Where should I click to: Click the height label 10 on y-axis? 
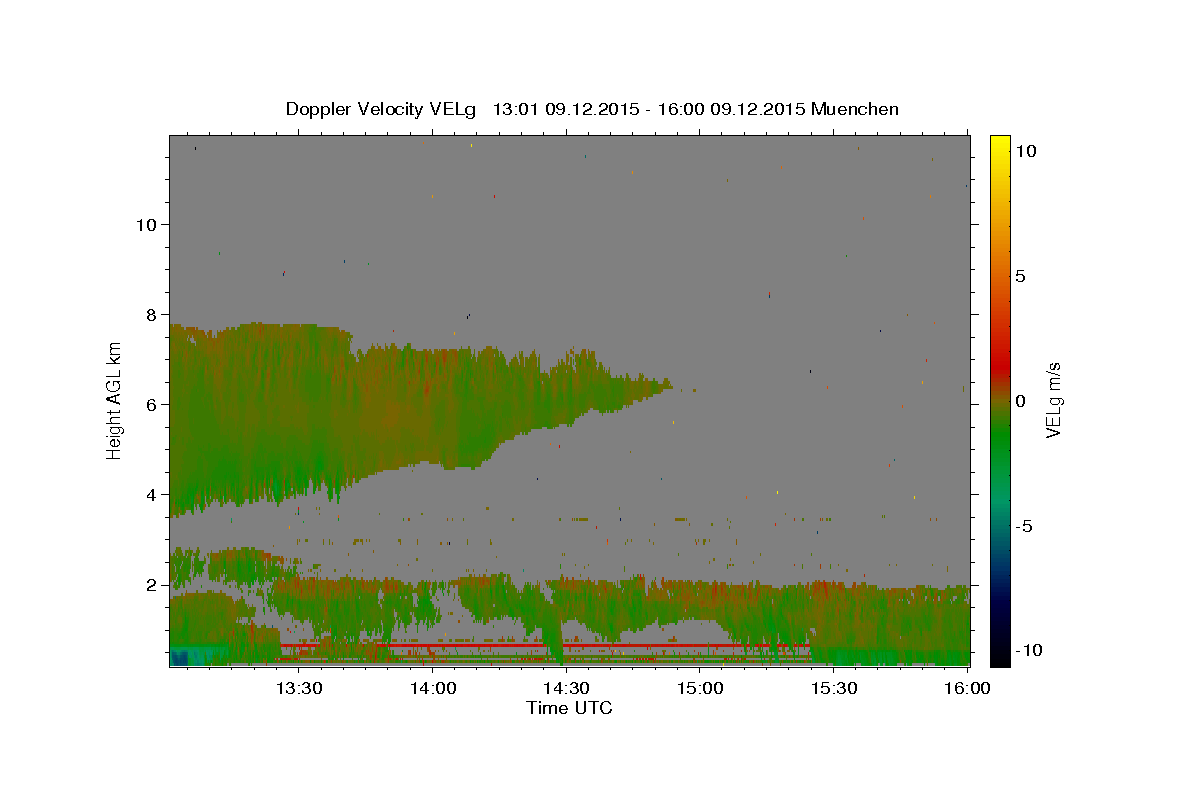click(x=147, y=224)
